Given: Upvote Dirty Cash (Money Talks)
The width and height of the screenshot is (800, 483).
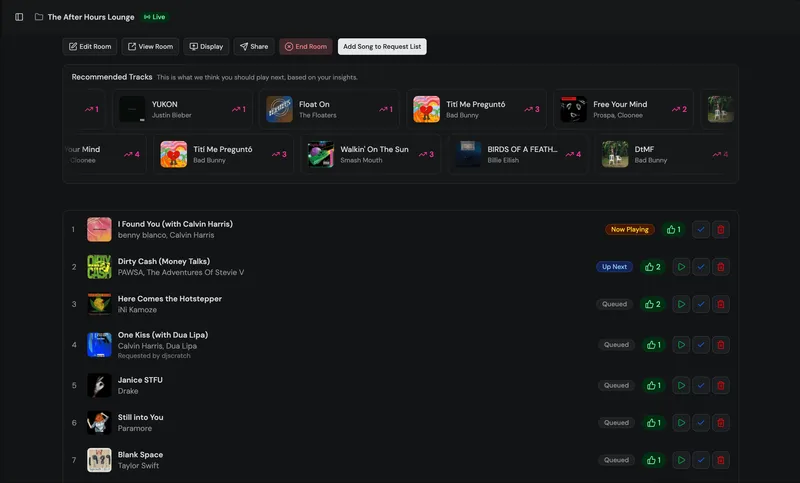Looking at the screenshot, I should (653, 267).
